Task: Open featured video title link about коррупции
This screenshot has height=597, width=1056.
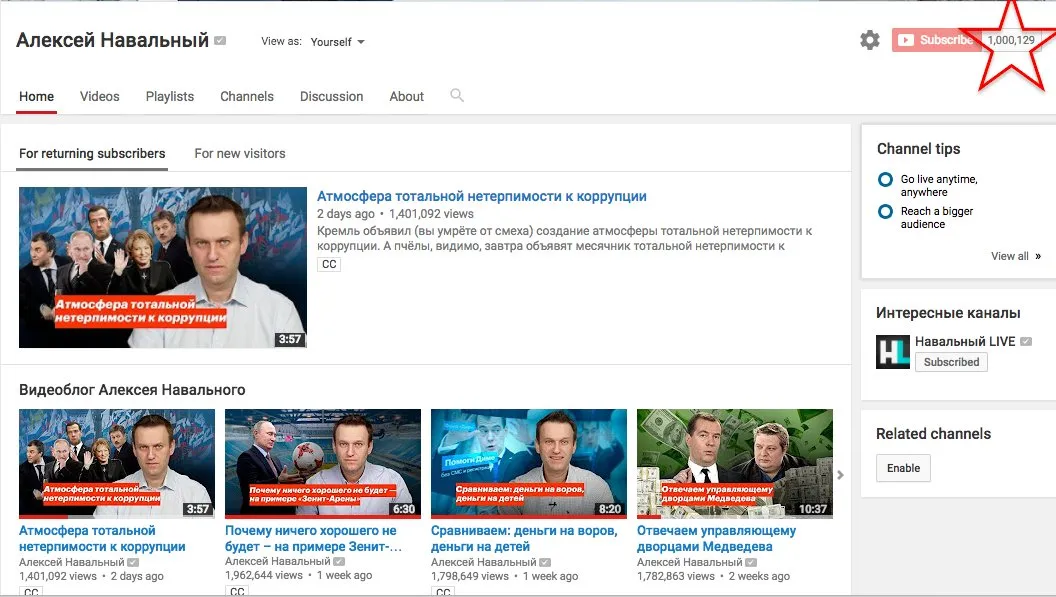Action: click(x=482, y=196)
